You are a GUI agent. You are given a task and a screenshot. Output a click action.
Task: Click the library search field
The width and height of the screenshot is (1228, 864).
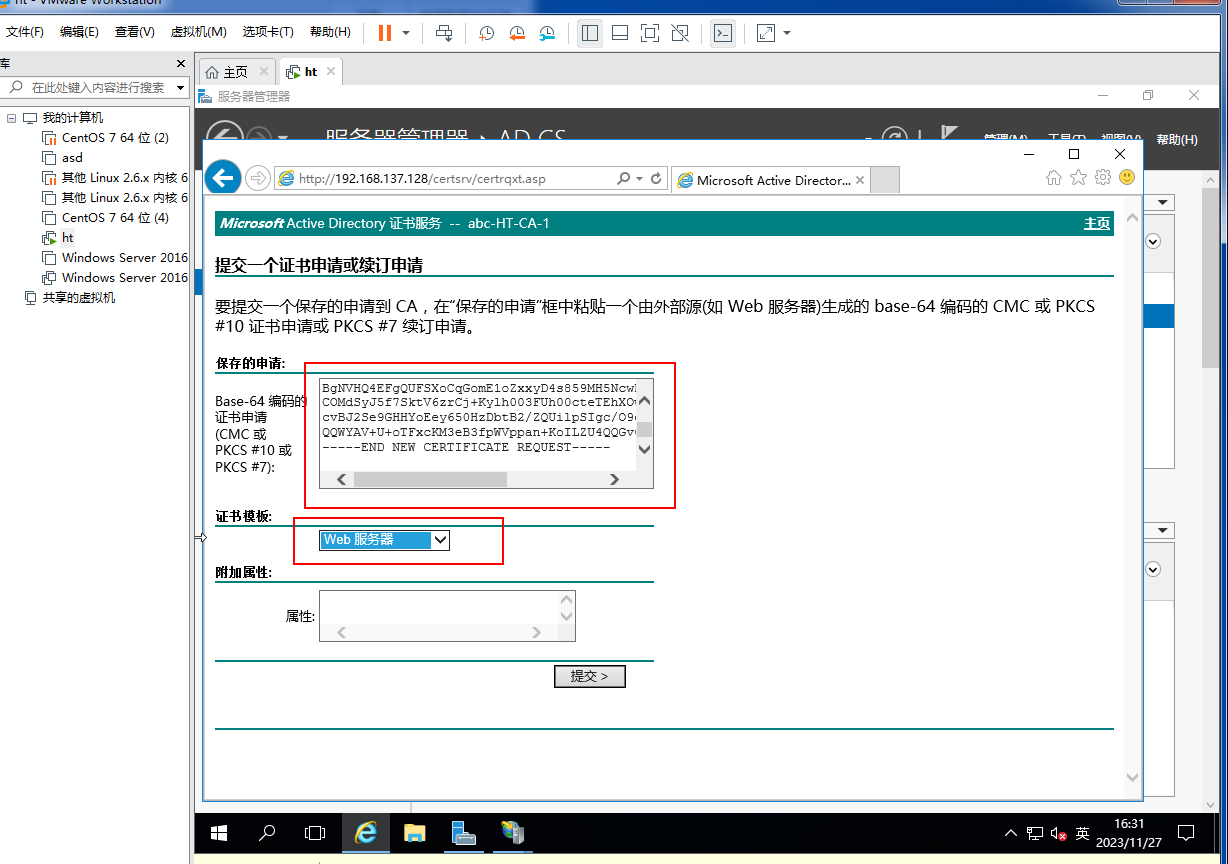90,88
